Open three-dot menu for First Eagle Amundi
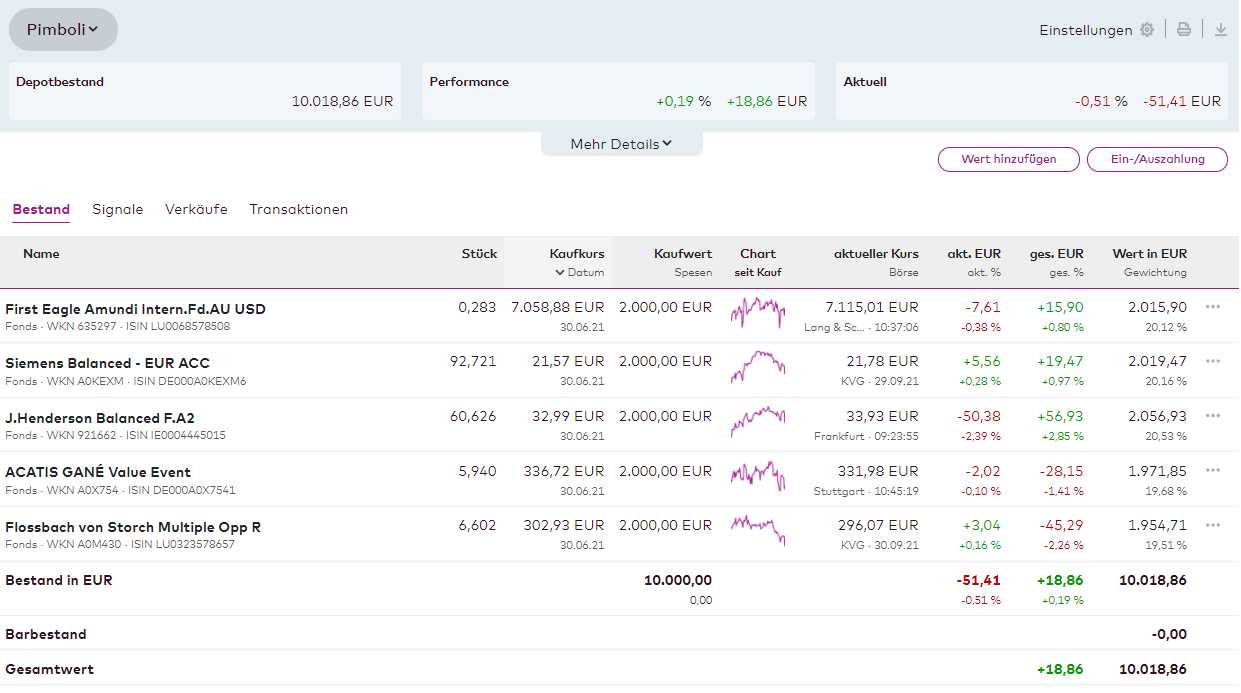The image size is (1241, 693). pyautogui.click(x=1213, y=307)
